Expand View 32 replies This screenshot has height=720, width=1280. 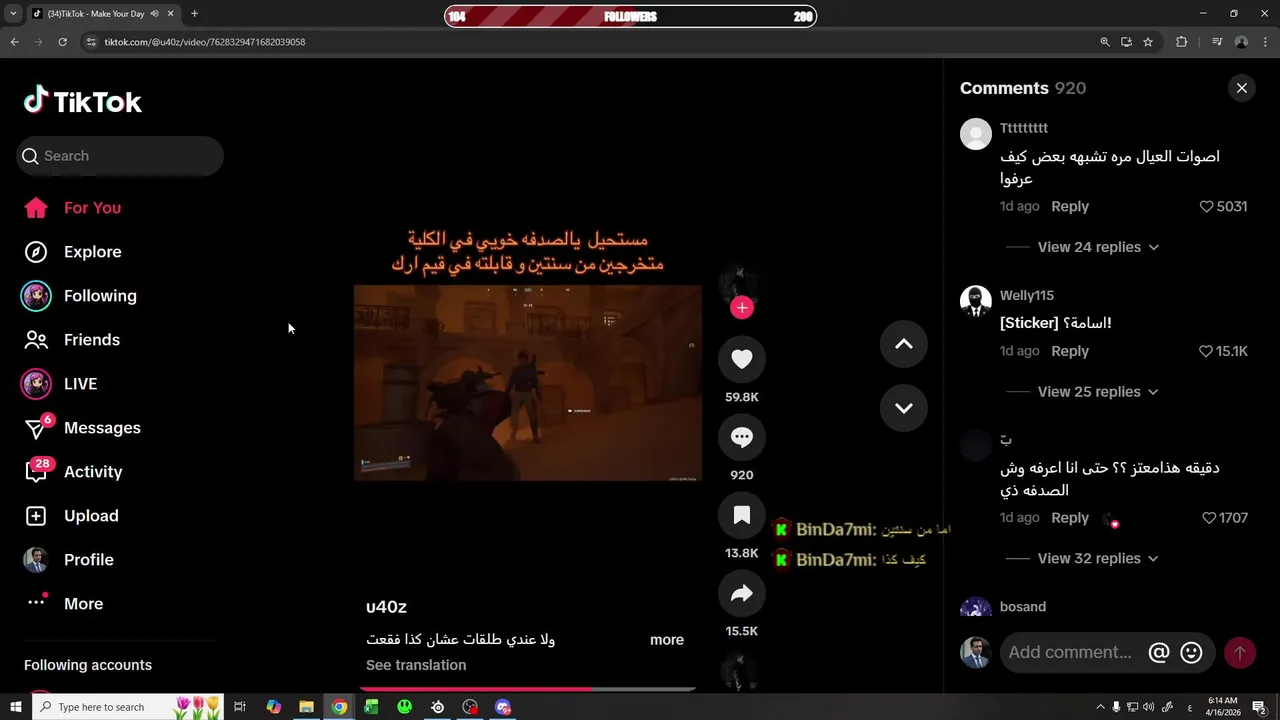pos(1098,559)
